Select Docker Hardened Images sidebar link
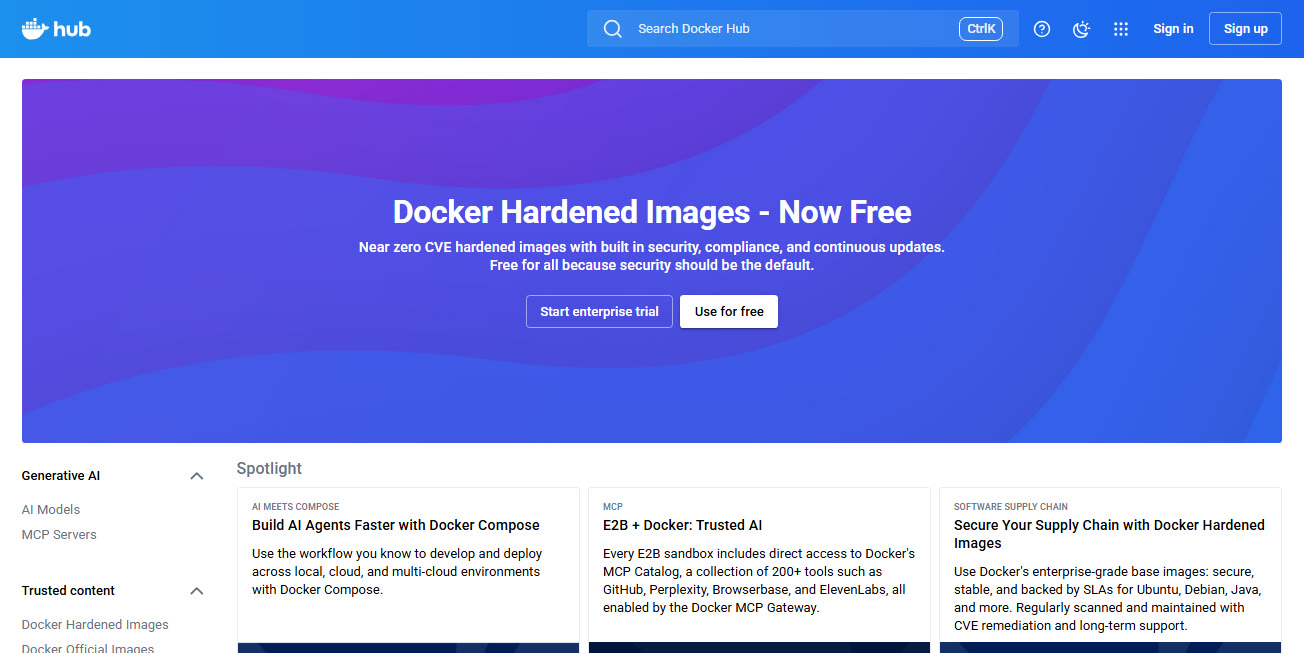 pyautogui.click(x=95, y=625)
